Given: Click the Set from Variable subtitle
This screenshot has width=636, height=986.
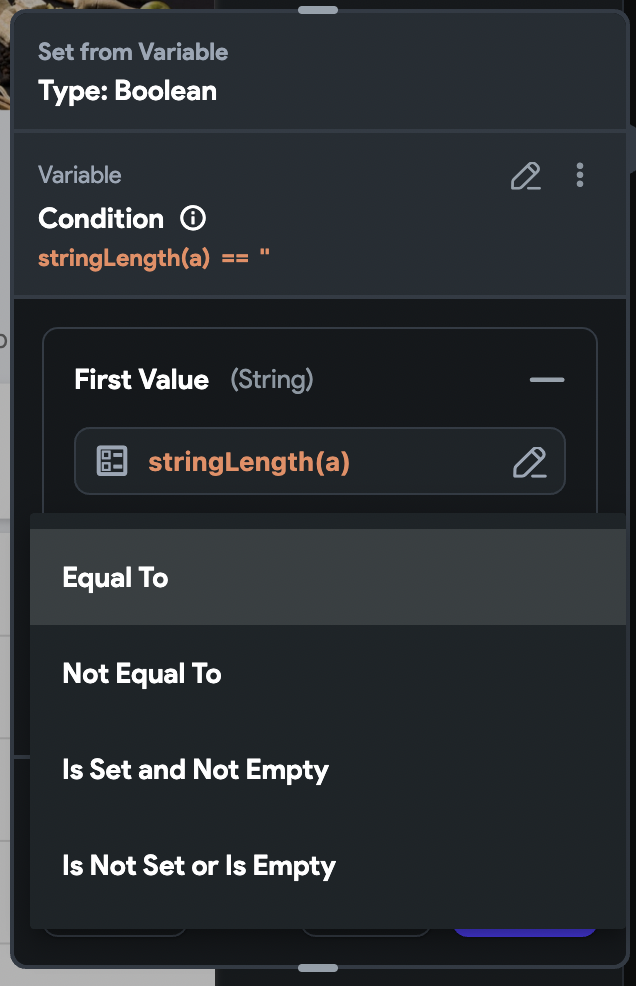Looking at the screenshot, I should 133,52.
